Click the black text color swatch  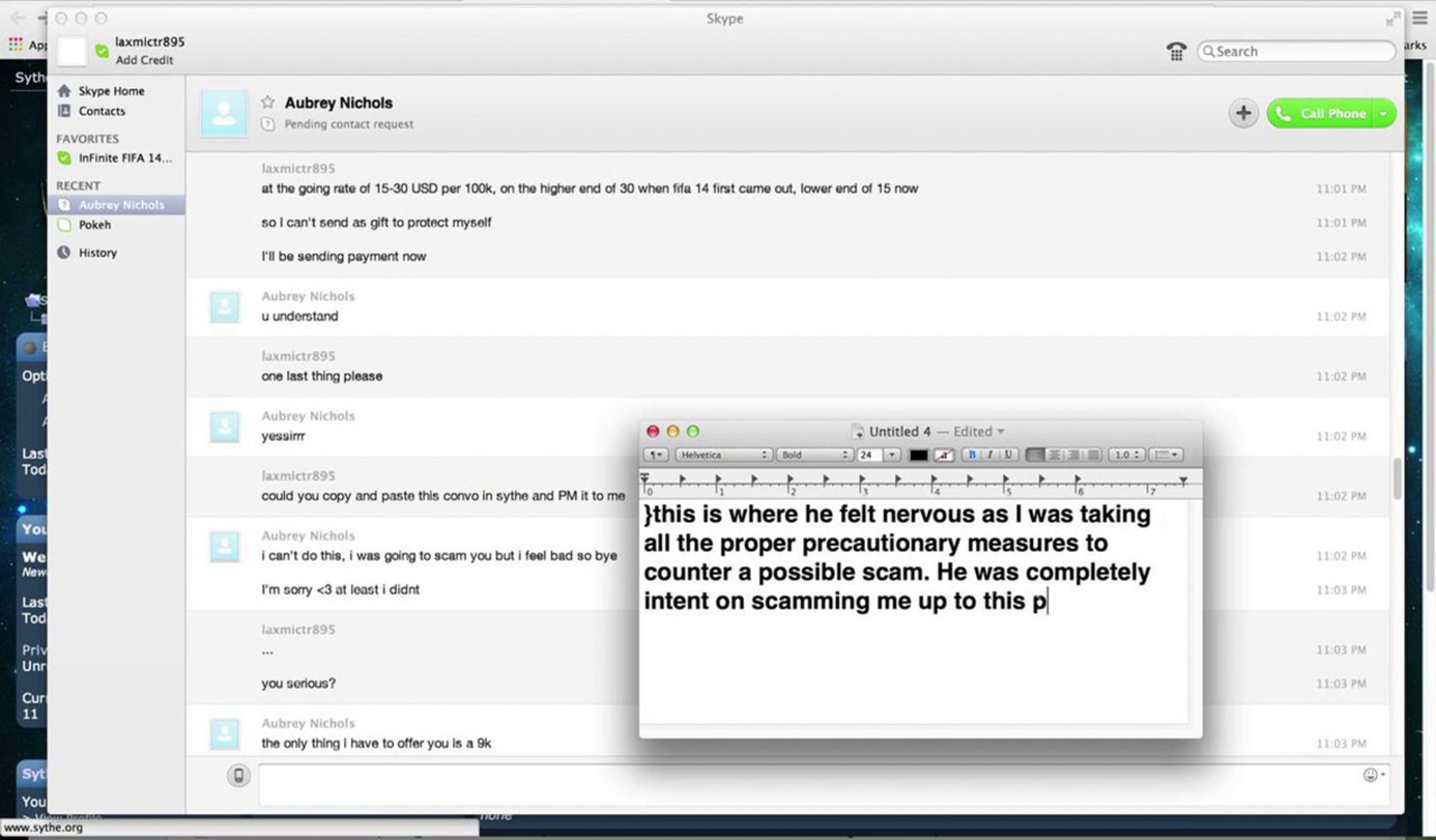coord(918,455)
